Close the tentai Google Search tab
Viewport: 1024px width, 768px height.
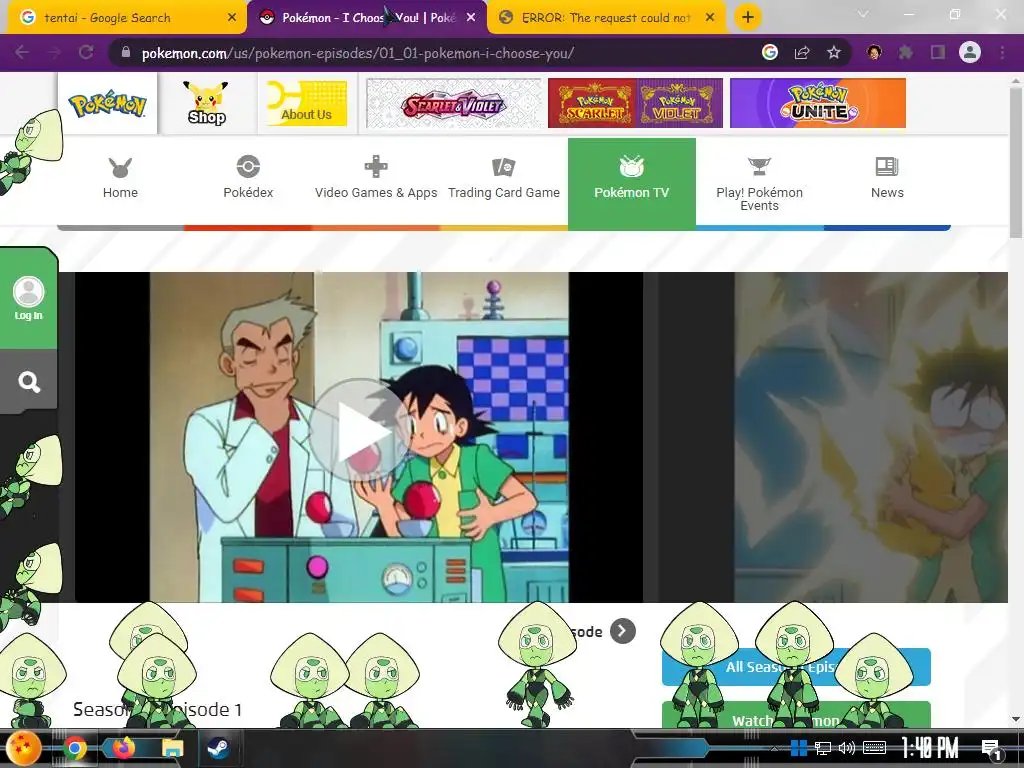232,18
